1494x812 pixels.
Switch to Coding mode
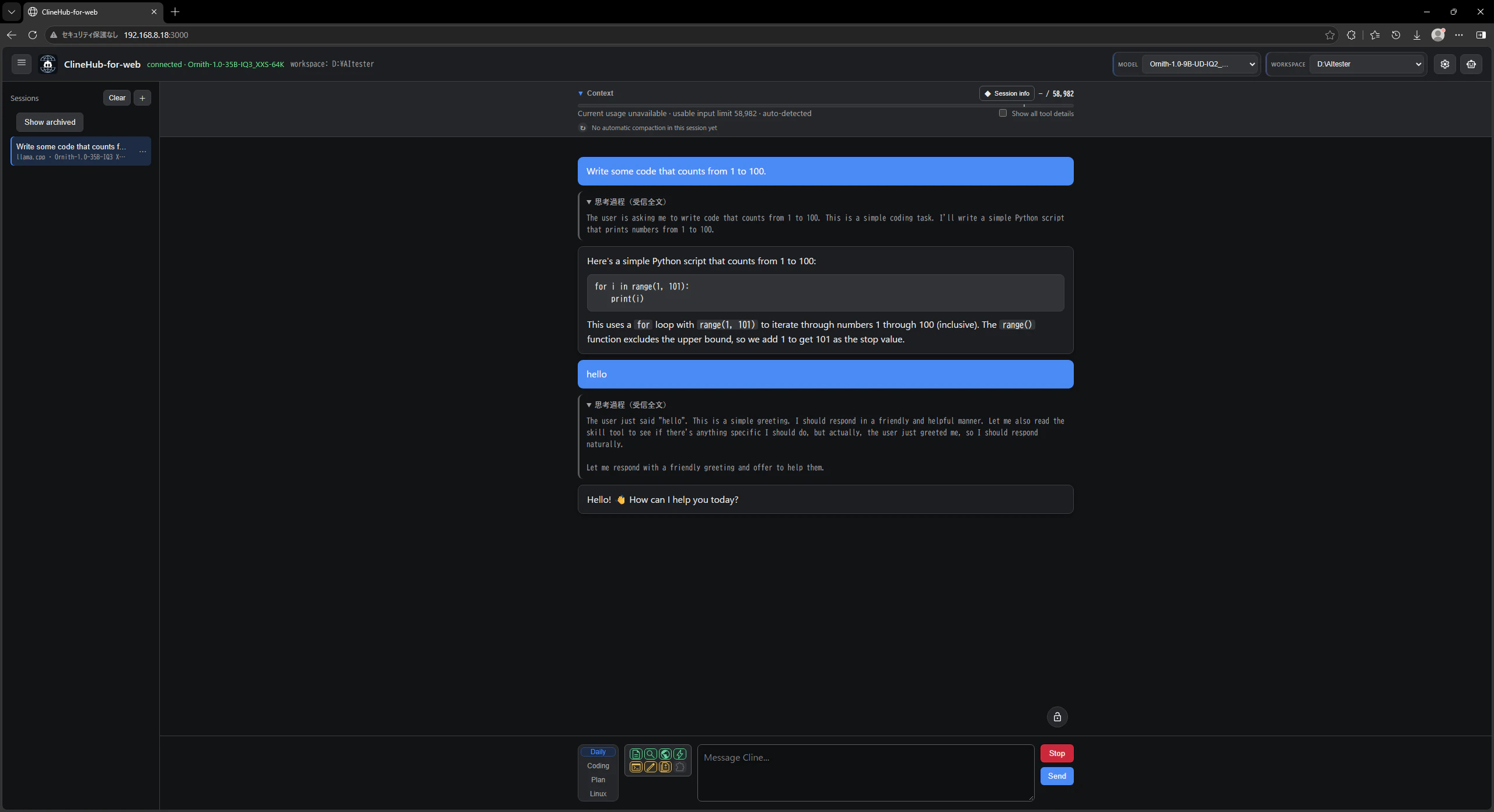click(x=598, y=766)
